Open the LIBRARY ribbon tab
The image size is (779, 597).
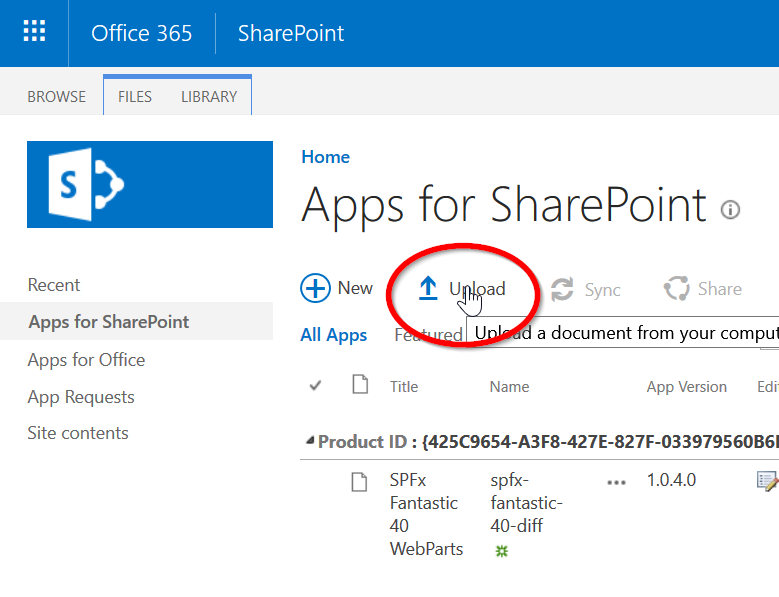(x=209, y=96)
